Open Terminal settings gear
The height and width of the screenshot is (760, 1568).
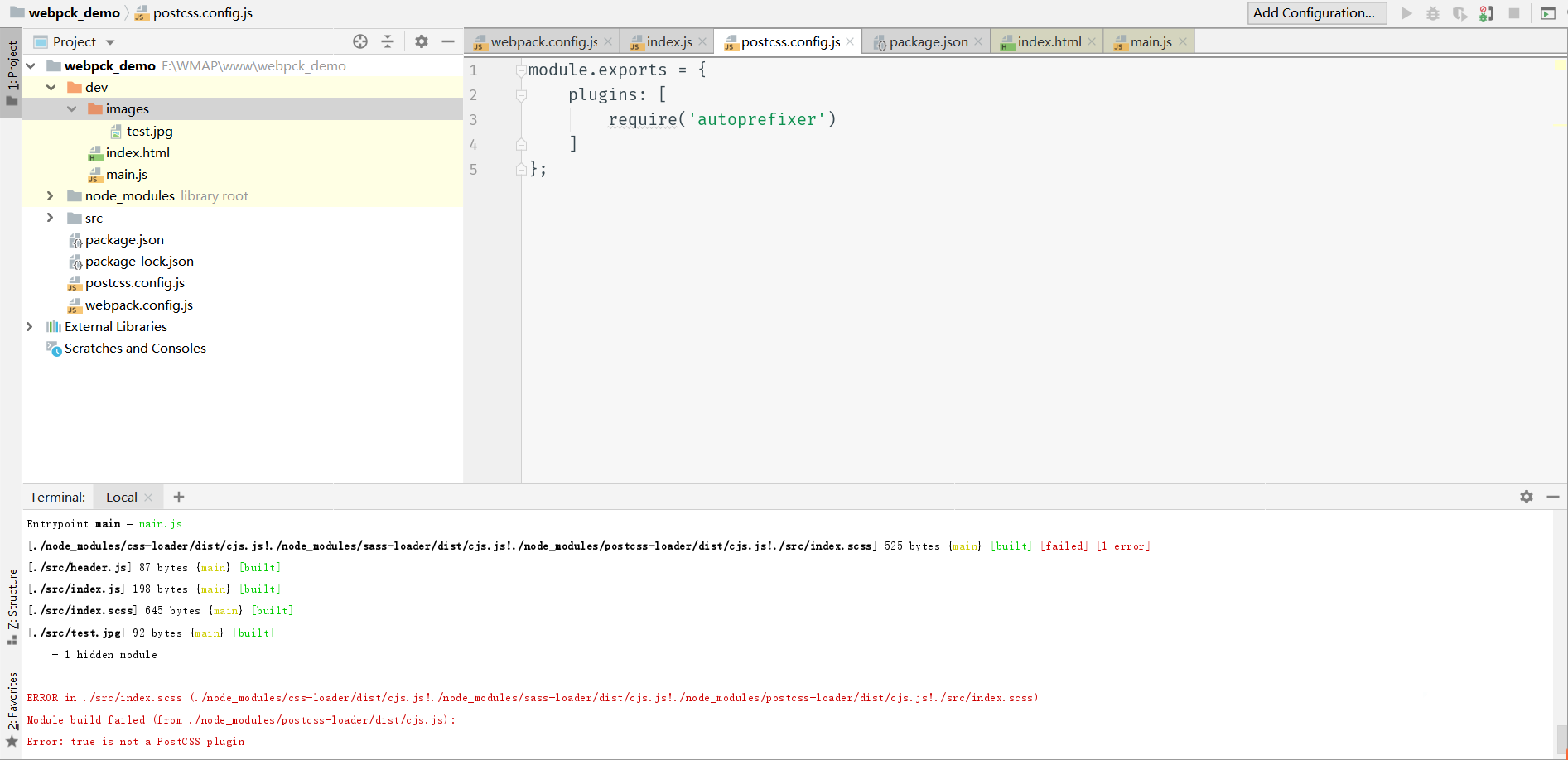point(1527,497)
